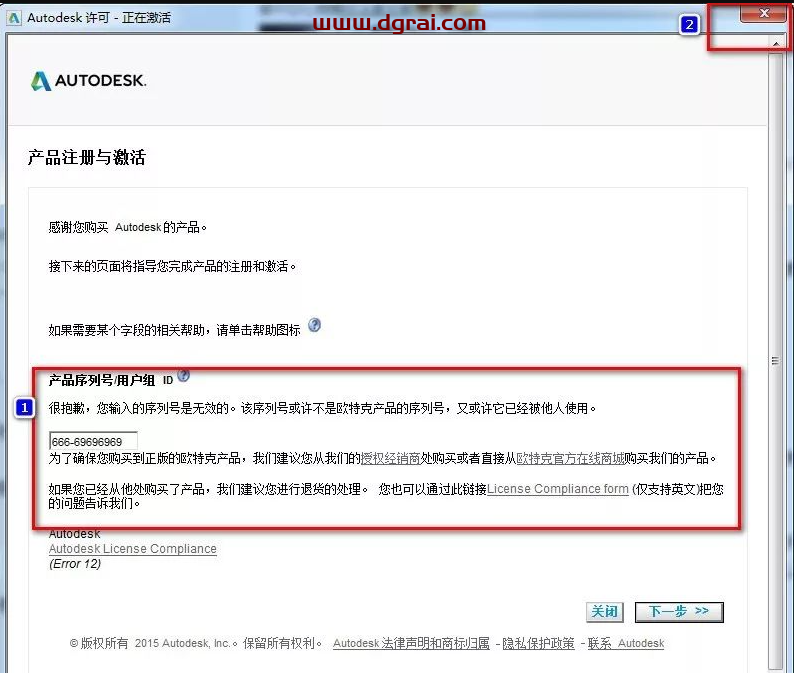Close the Autodesk 许可 activation window
The image size is (794, 673).
[x=764, y=14]
